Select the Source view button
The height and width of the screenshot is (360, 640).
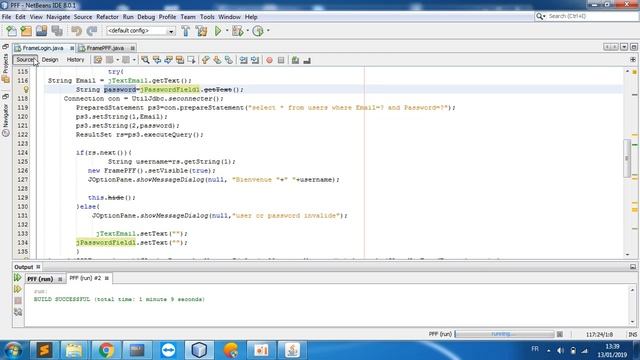tap(25, 60)
